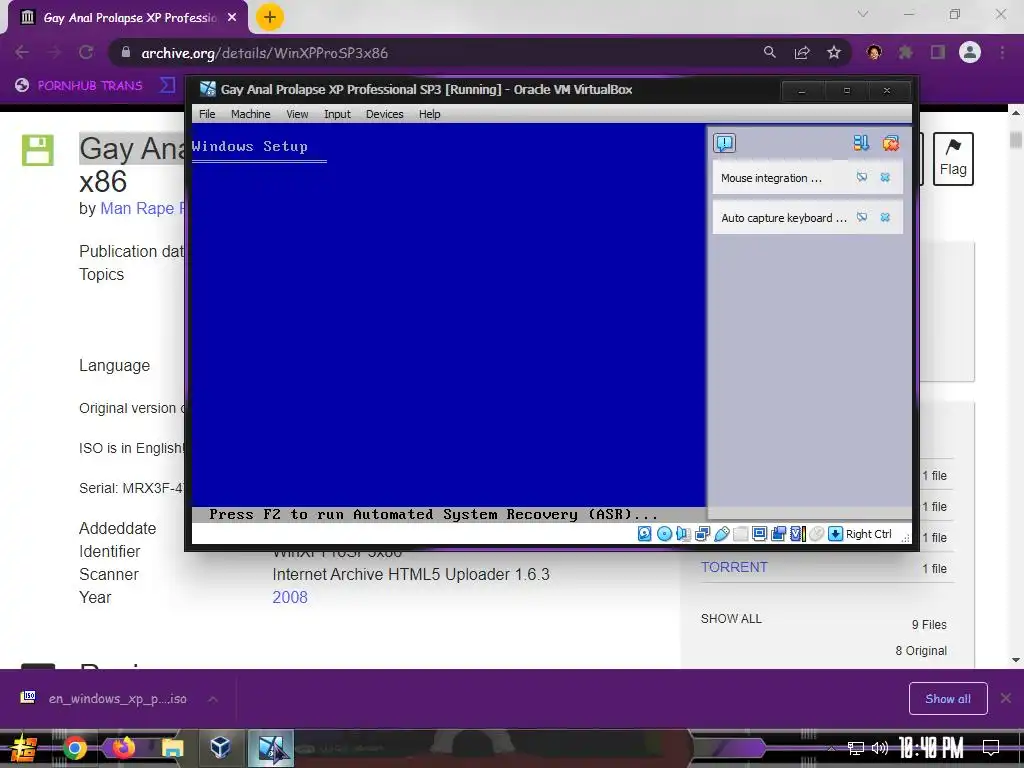Viewport: 1024px width, 768px height.
Task: Click the search magnifier in the address bar
Action: click(x=770, y=52)
